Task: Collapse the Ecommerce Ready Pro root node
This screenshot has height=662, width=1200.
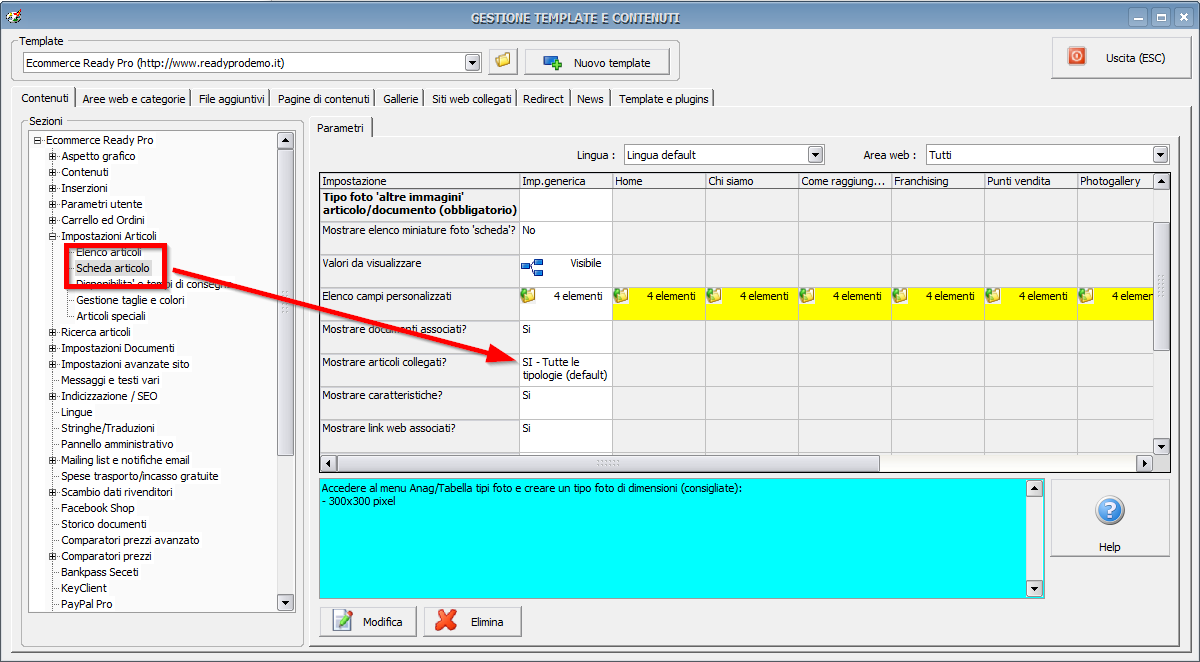Action: pos(37,140)
